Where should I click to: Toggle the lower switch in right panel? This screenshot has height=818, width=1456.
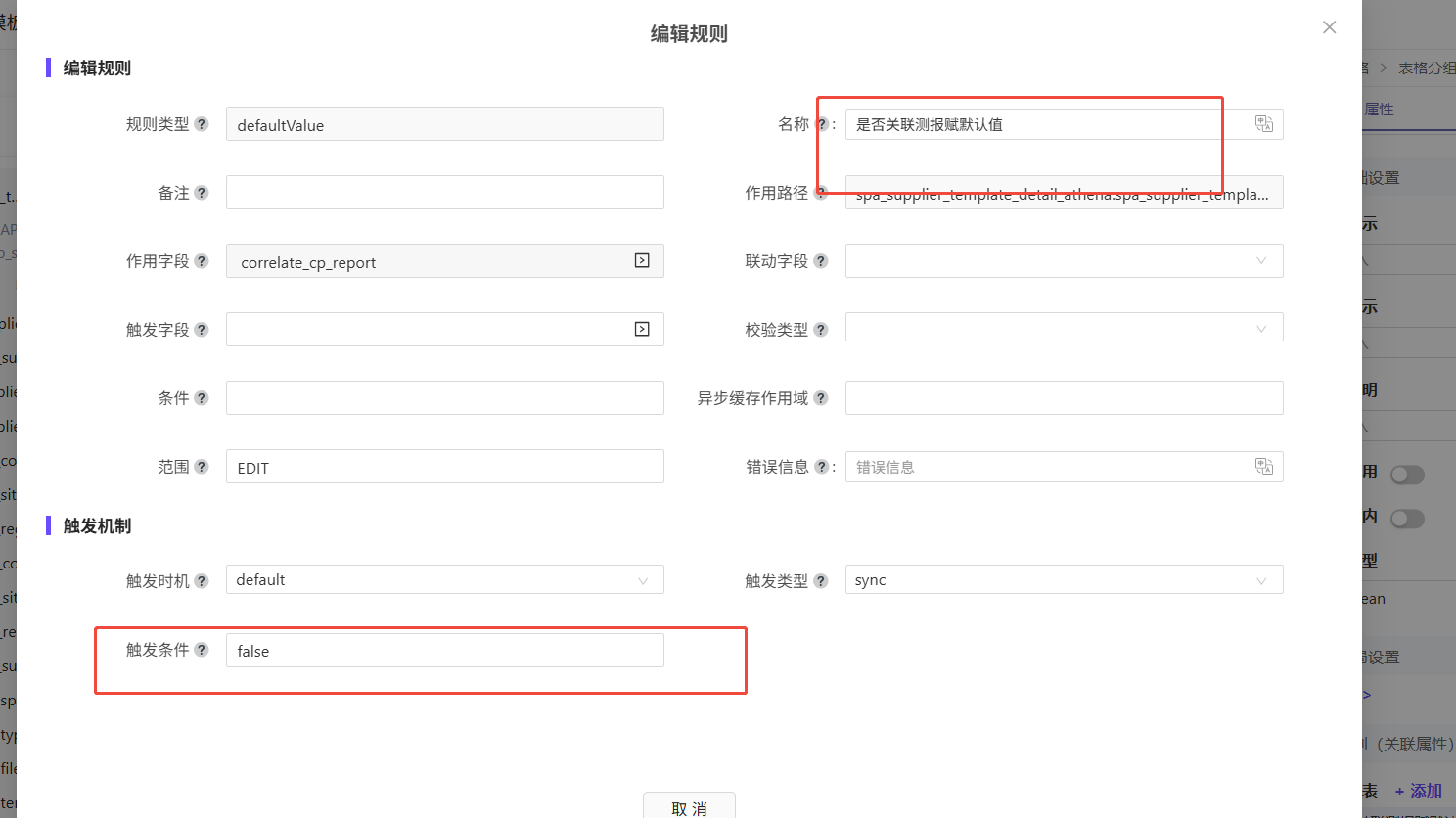coord(1407,519)
